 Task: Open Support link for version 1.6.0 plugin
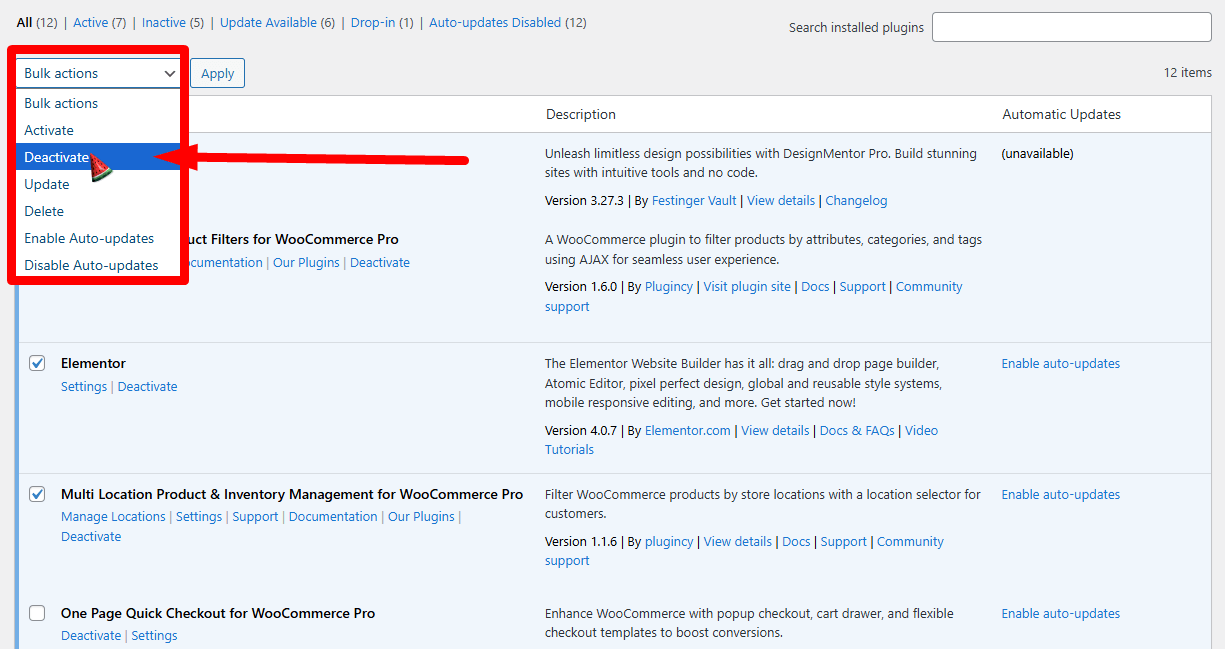tap(862, 286)
